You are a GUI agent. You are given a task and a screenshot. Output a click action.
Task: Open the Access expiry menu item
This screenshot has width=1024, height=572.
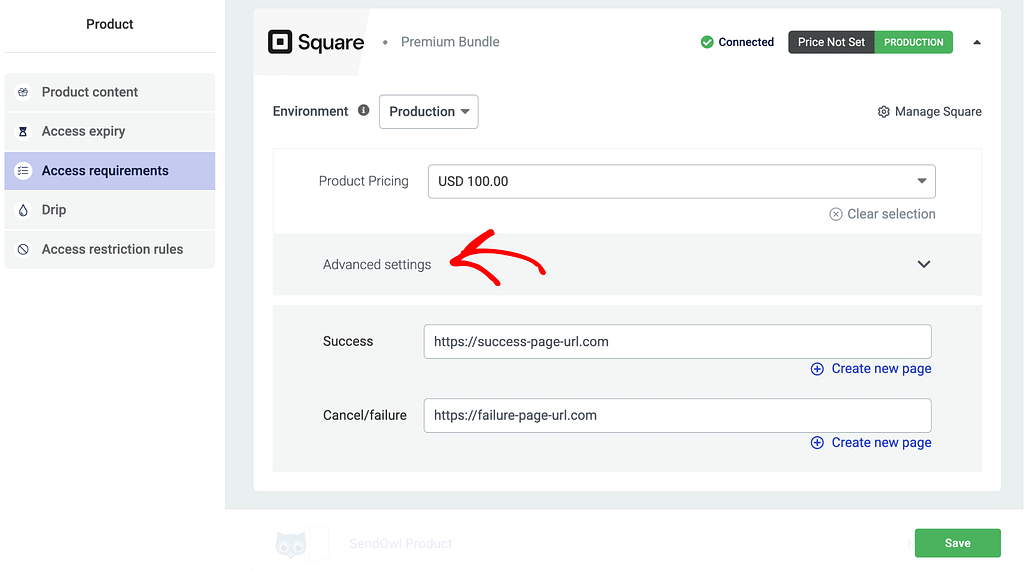83,131
